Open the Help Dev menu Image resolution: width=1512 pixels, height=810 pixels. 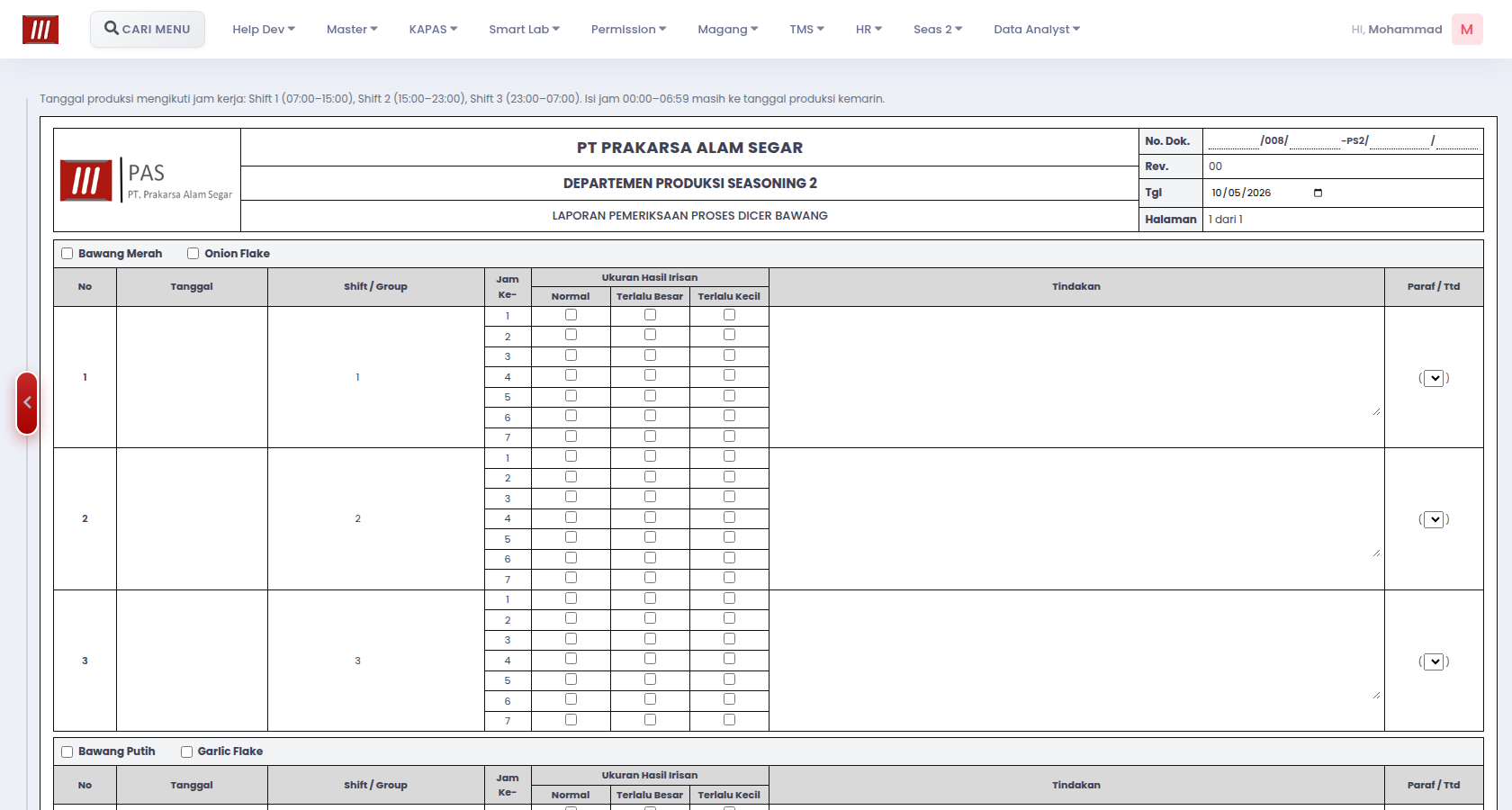coord(264,30)
